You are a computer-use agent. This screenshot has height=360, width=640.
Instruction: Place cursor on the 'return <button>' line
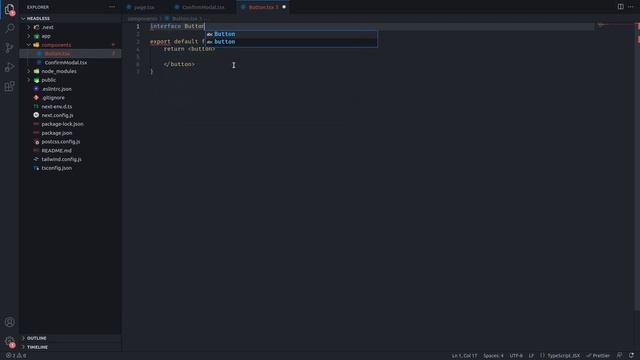pyautogui.click(x=189, y=49)
